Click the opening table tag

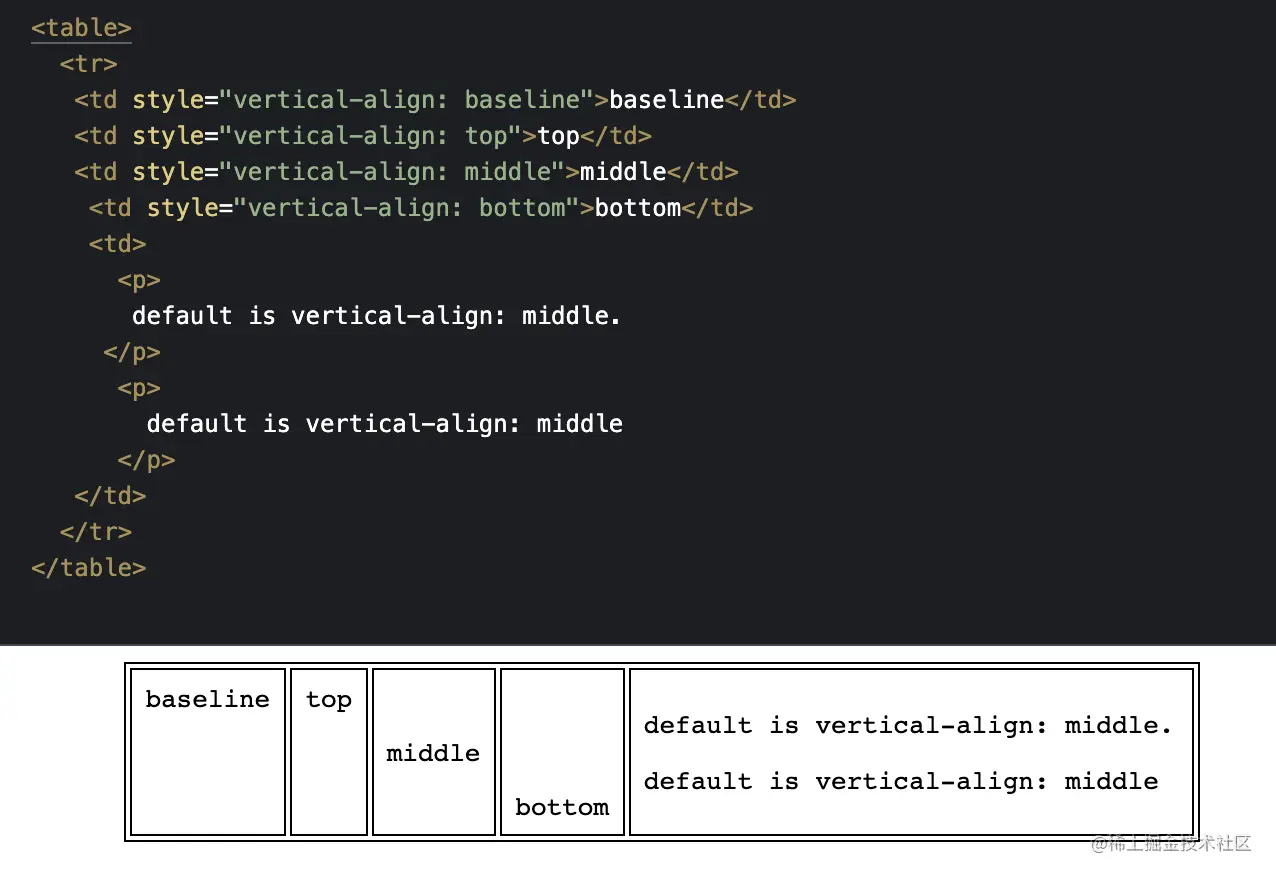(x=81, y=28)
